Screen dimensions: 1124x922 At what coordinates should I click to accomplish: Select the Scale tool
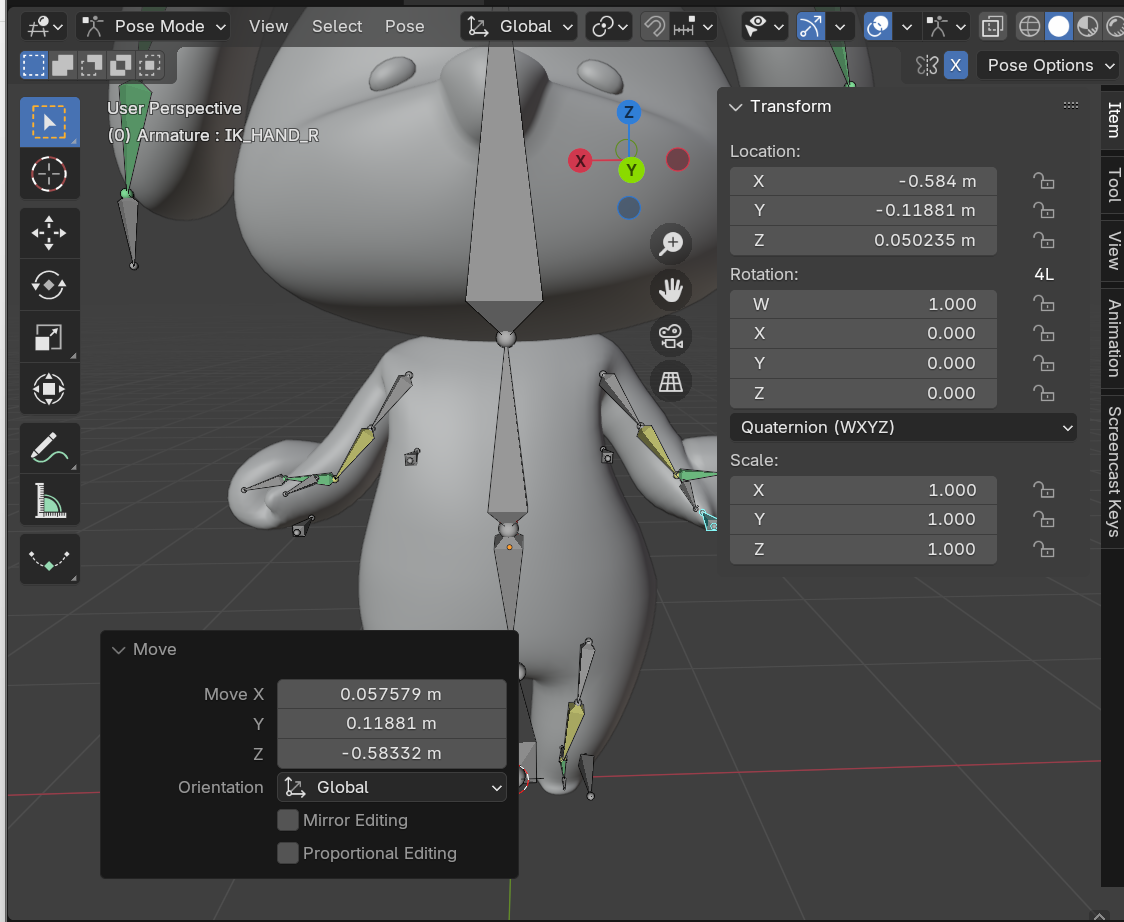pos(49,337)
